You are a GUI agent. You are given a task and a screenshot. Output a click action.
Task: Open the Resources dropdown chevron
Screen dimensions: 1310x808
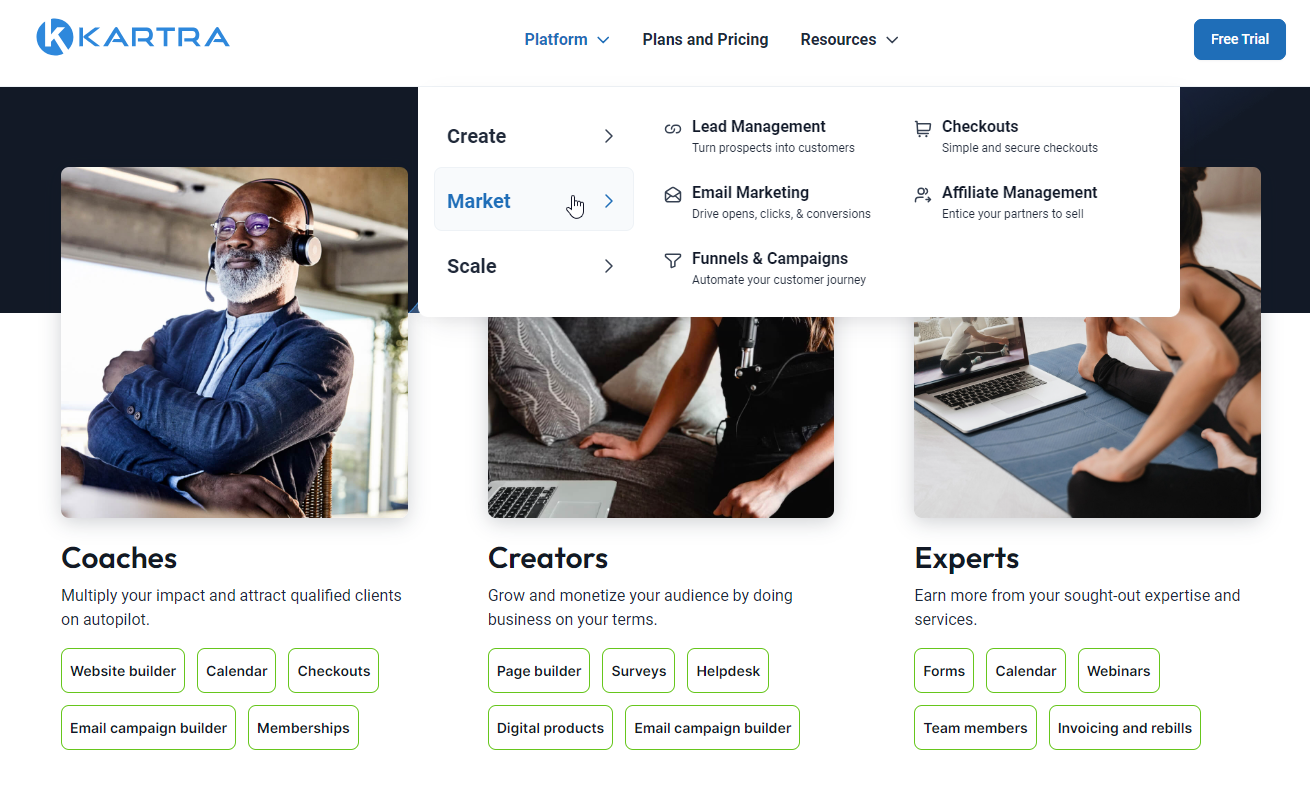[x=892, y=40]
